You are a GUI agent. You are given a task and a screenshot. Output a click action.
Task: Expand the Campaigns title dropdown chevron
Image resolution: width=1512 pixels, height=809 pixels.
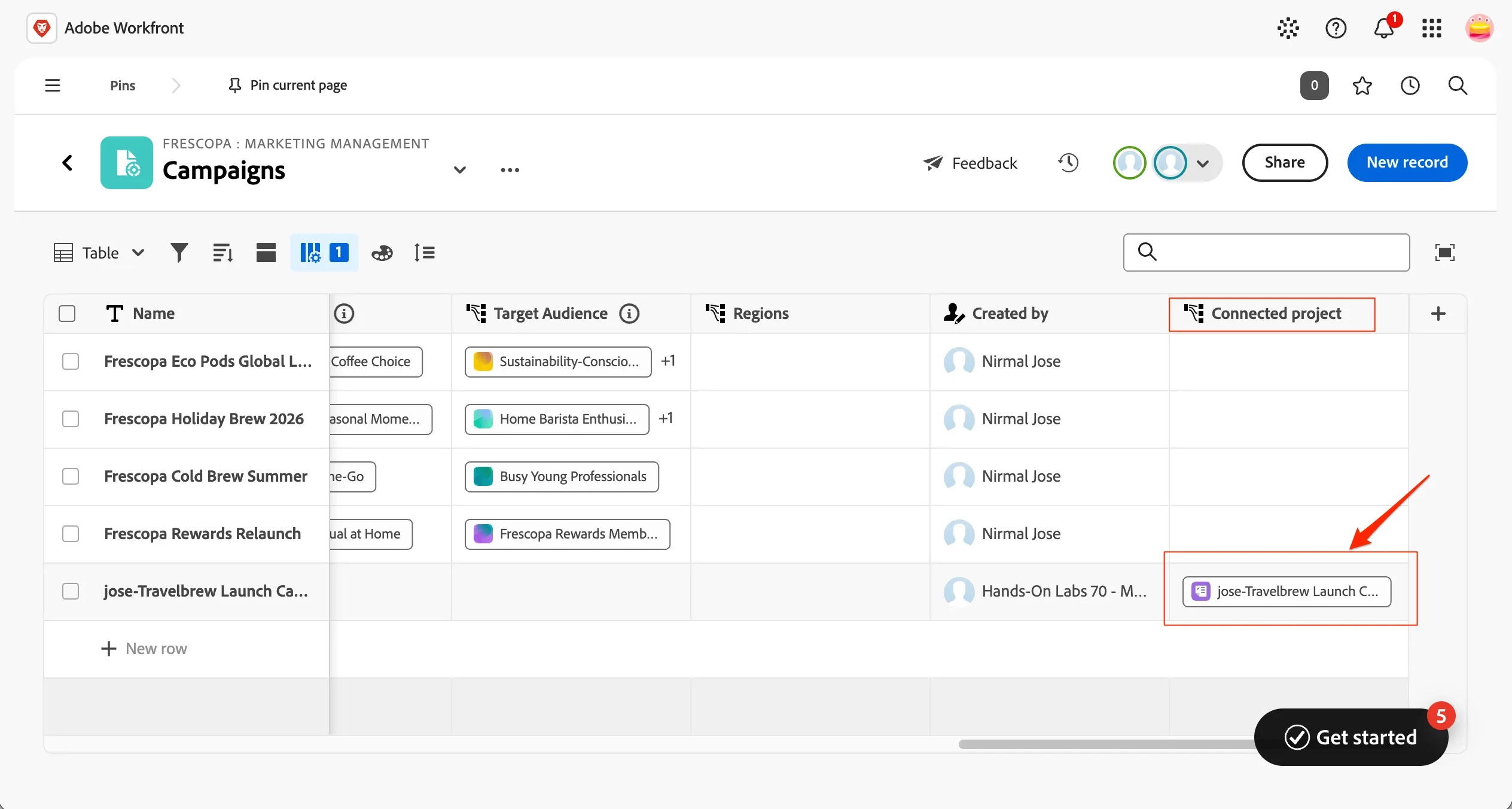(459, 170)
